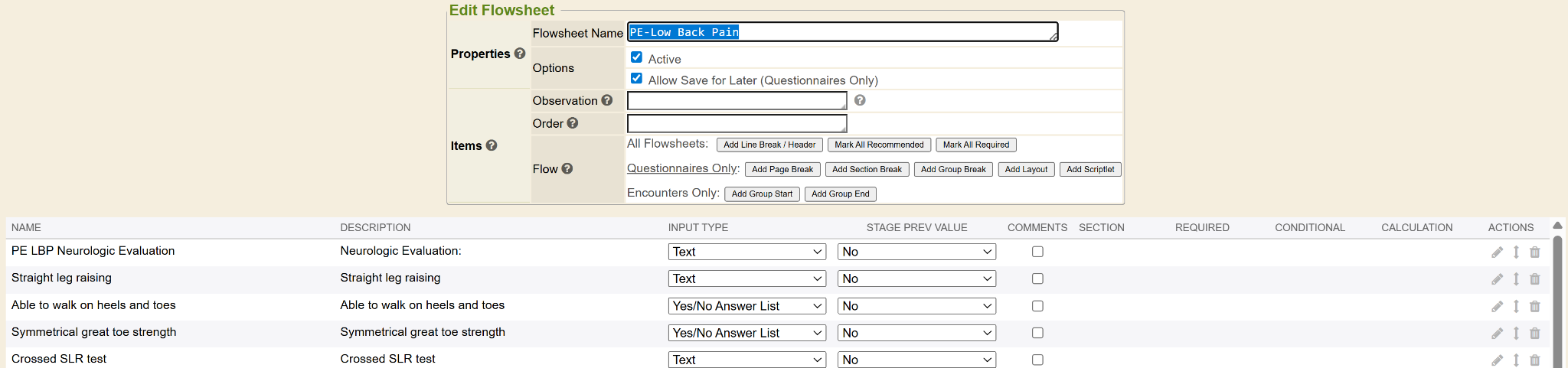Open input type dropdown for Crossed SLR test

click(746, 360)
